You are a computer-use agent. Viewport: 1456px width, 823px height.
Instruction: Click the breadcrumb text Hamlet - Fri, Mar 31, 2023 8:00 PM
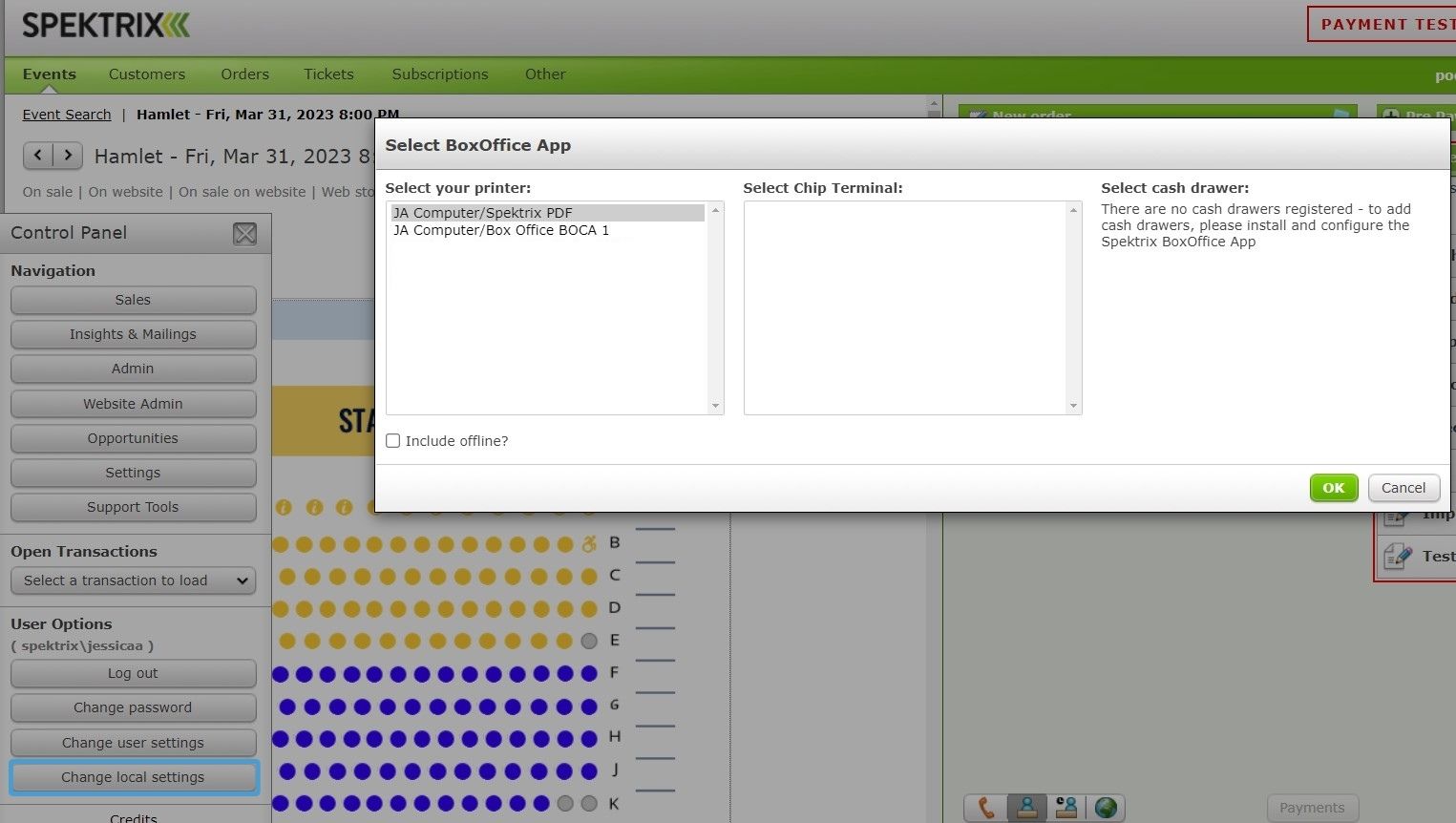coord(268,115)
